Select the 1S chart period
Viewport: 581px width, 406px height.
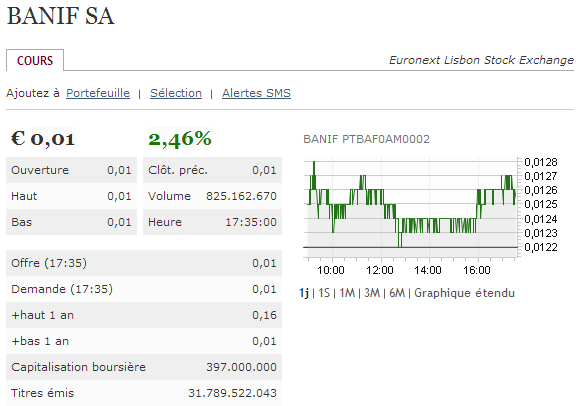click(324, 293)
